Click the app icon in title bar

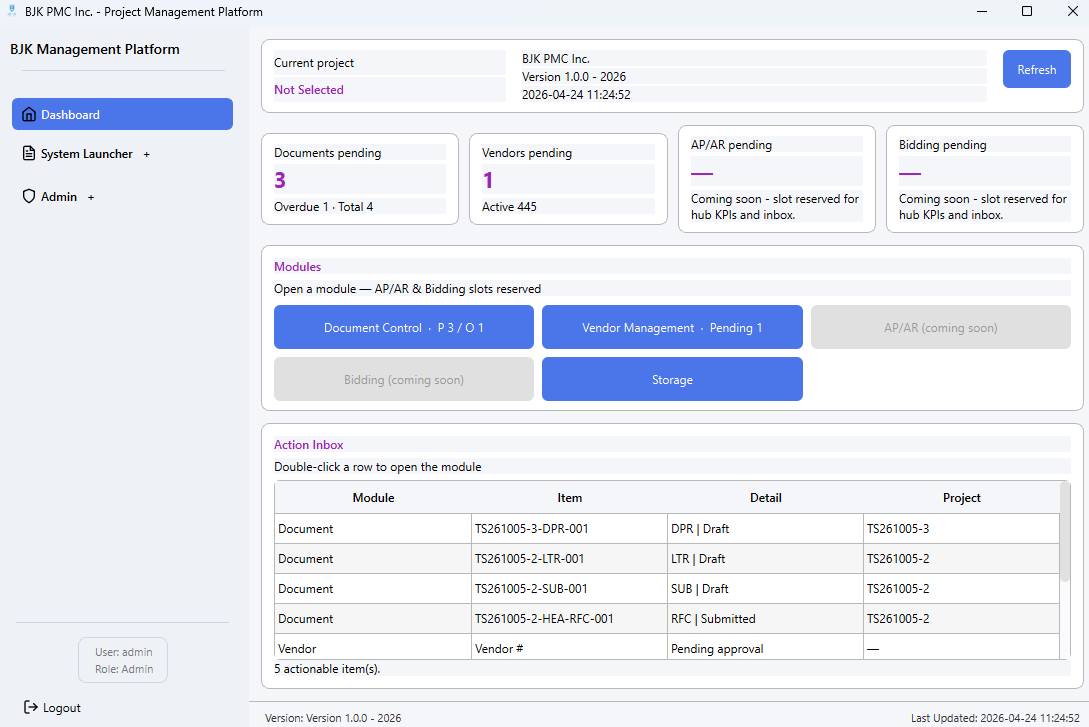[12, 11]
